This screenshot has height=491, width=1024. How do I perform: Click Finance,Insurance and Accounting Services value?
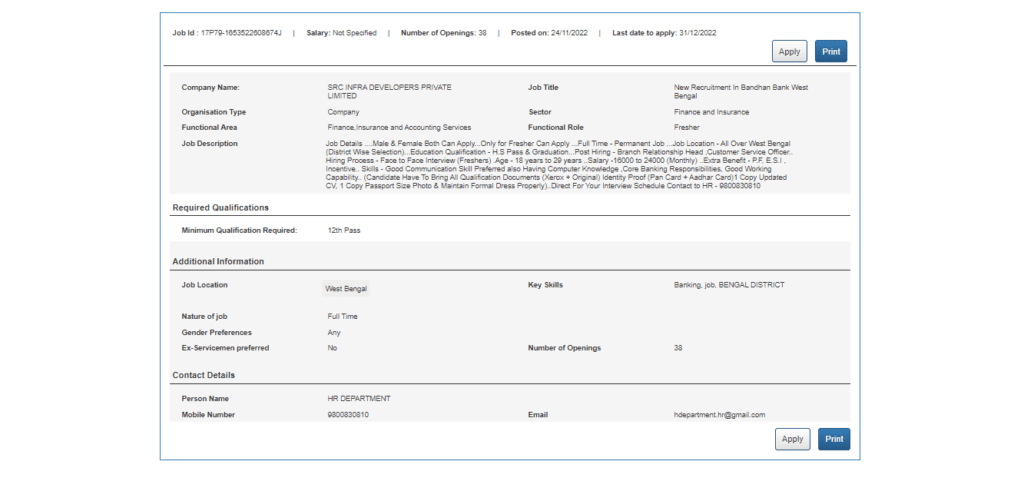click(399, 127)
